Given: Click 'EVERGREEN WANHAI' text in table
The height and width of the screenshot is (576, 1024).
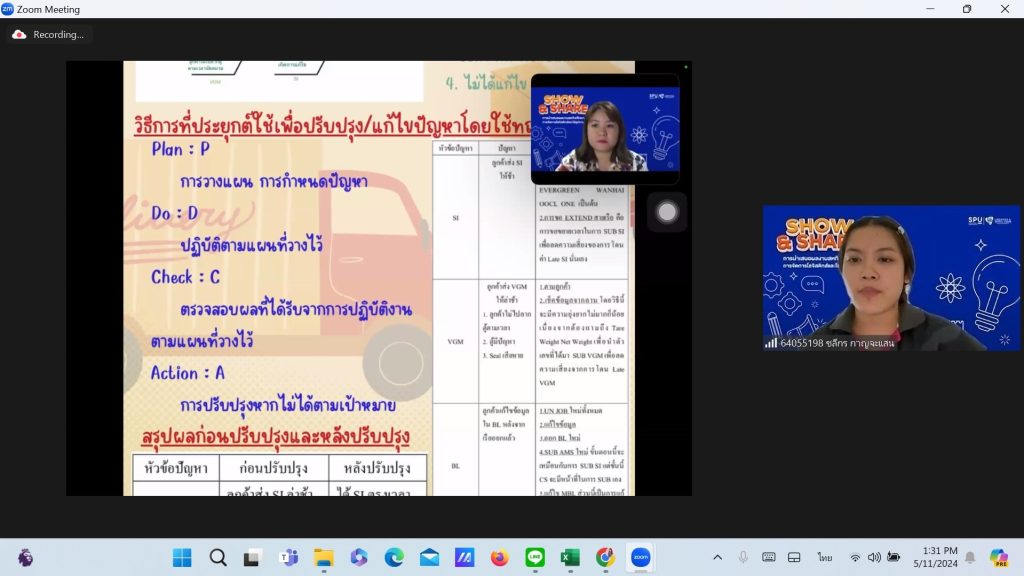Looking at the screenshot, I should point(581,190).
